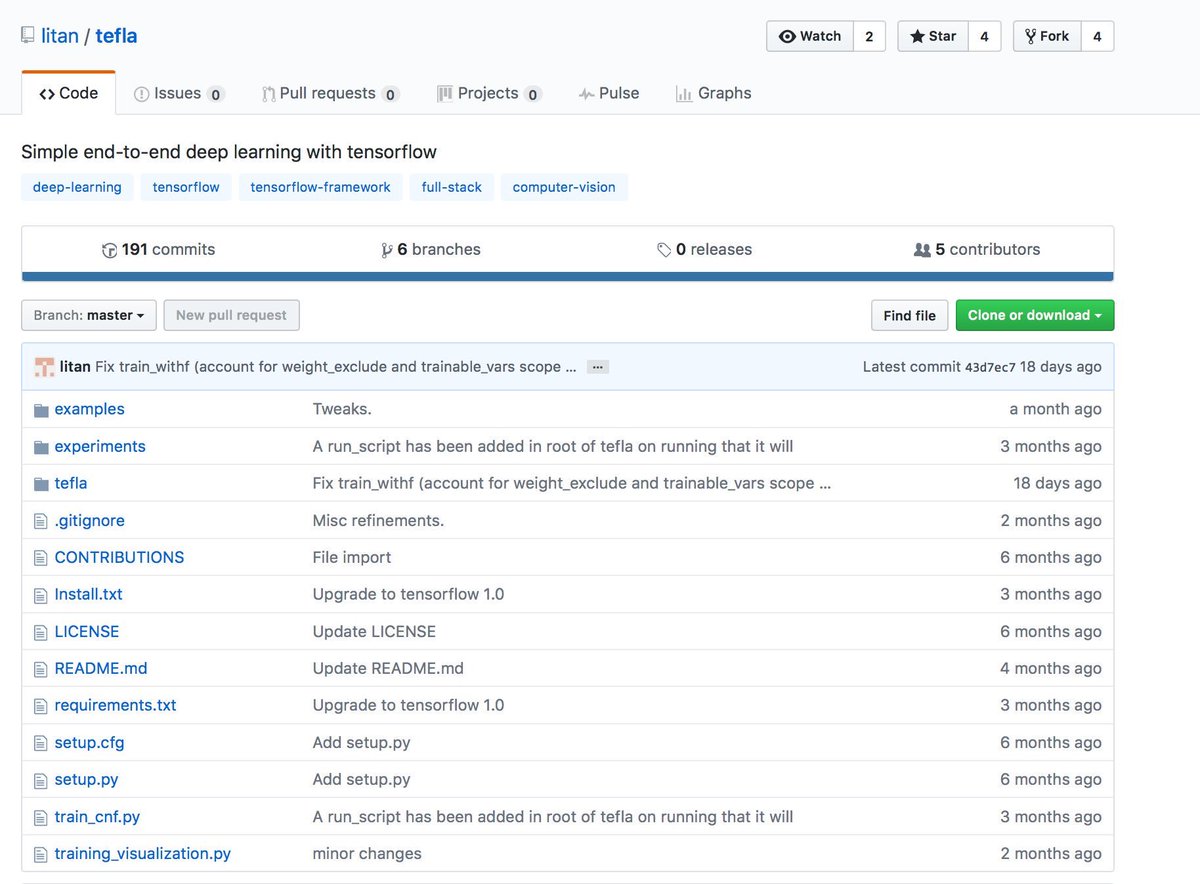Open the Graphs tab
Viewport: 1200px width, 884px height.
[714, 93]
